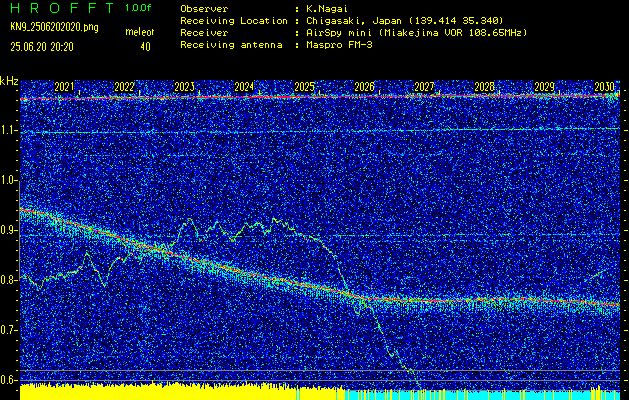The width and height of the screenshot is (629, 400).
Task: Click the 2023 time marker
Action: pyautogui.click(x=185, y=87)
